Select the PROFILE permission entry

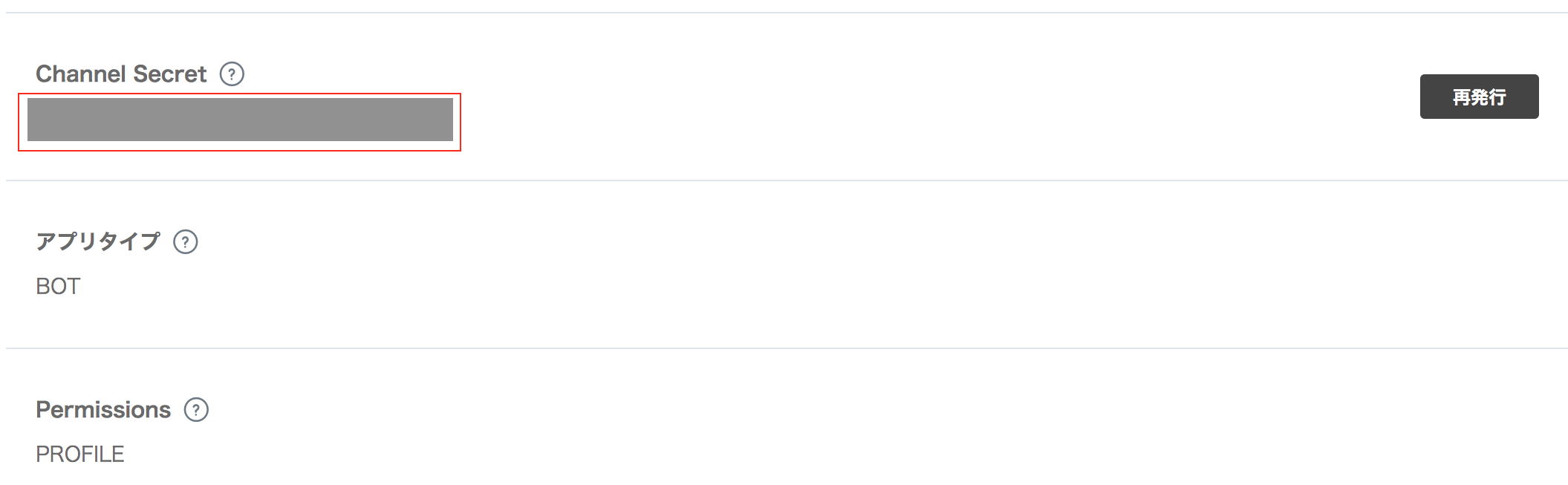[x=79, y=452]
